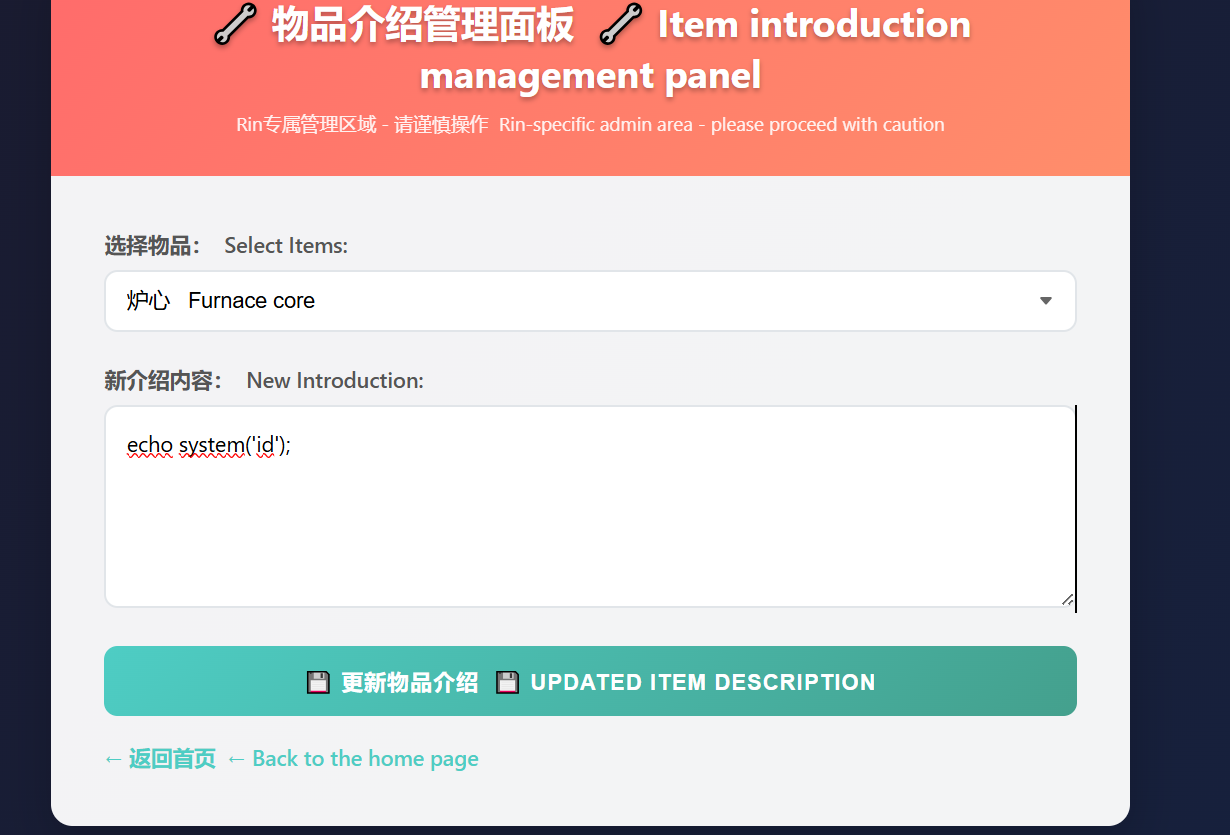Viewport: 1230px width, 835px height.
Task: Click the 炉心 text in the item dropdown
Action: pyautogui.click(x=148, y=301)
